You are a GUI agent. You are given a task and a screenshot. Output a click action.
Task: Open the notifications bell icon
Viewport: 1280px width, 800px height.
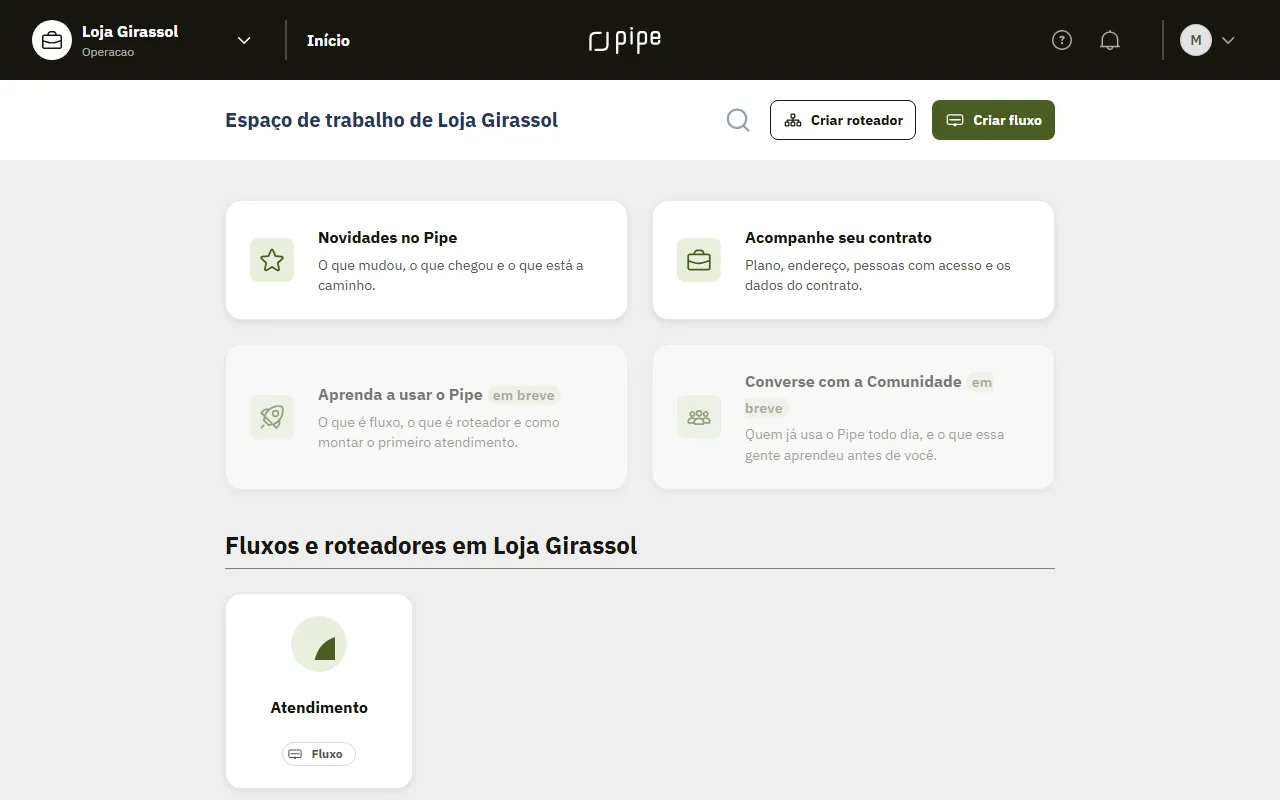coord(1110,40)
